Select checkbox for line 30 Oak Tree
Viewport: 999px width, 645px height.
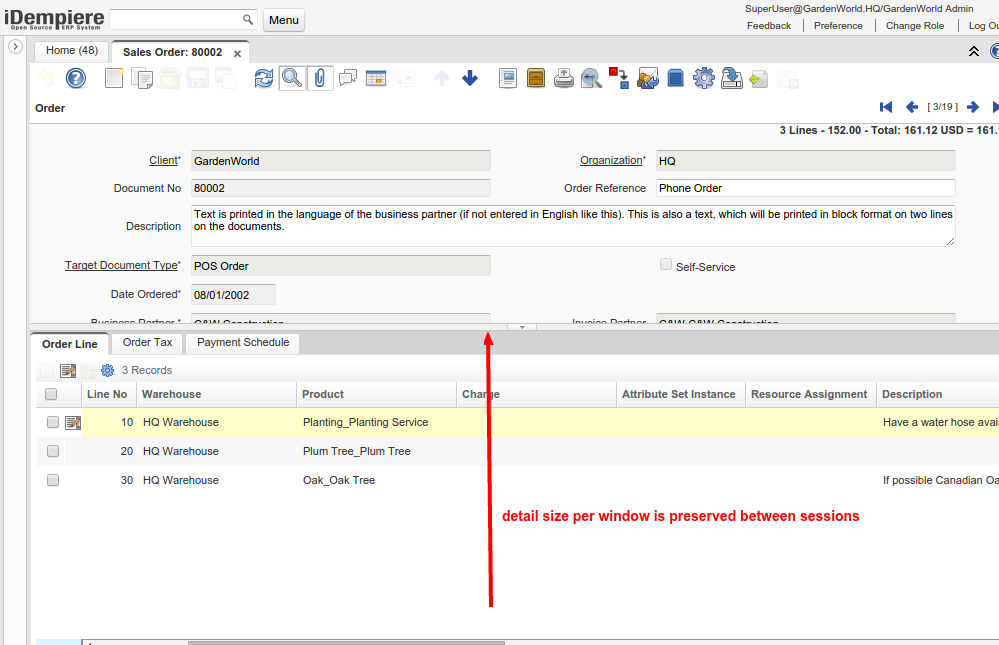pos(53,480)
